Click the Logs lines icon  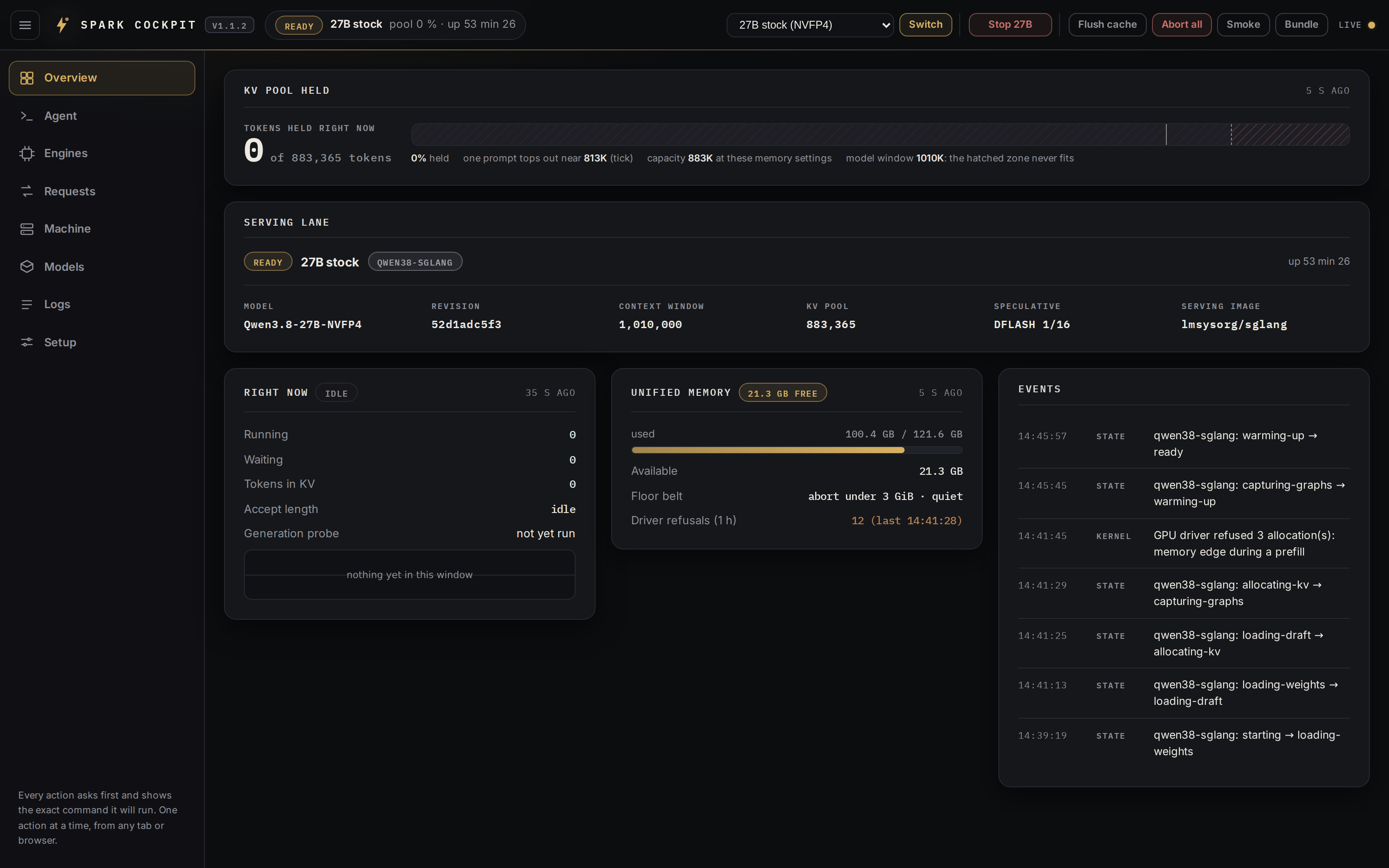[27, 304]
